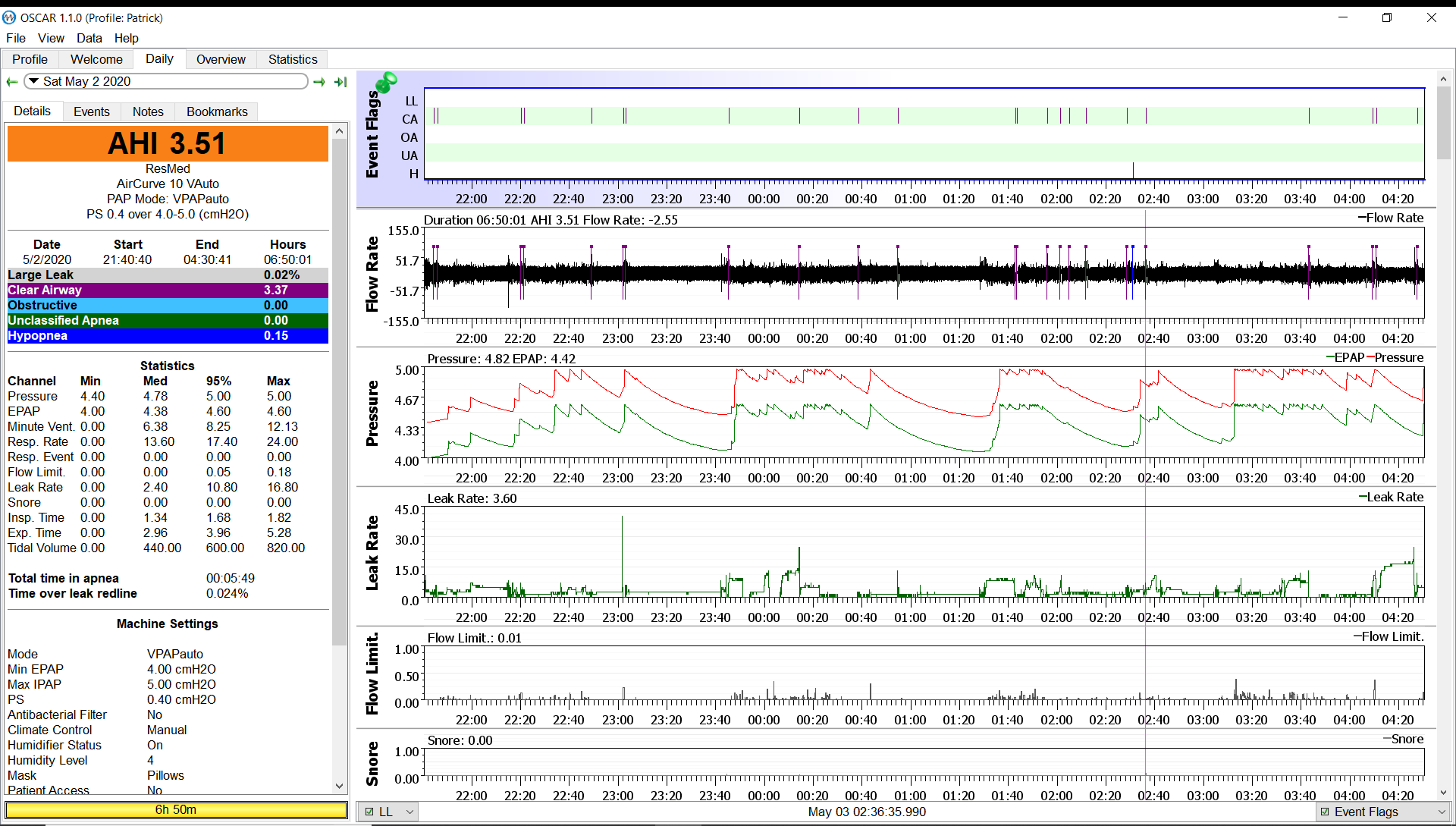Click the Snore legend entry
1456x826 pixels.
point(1404,739)
